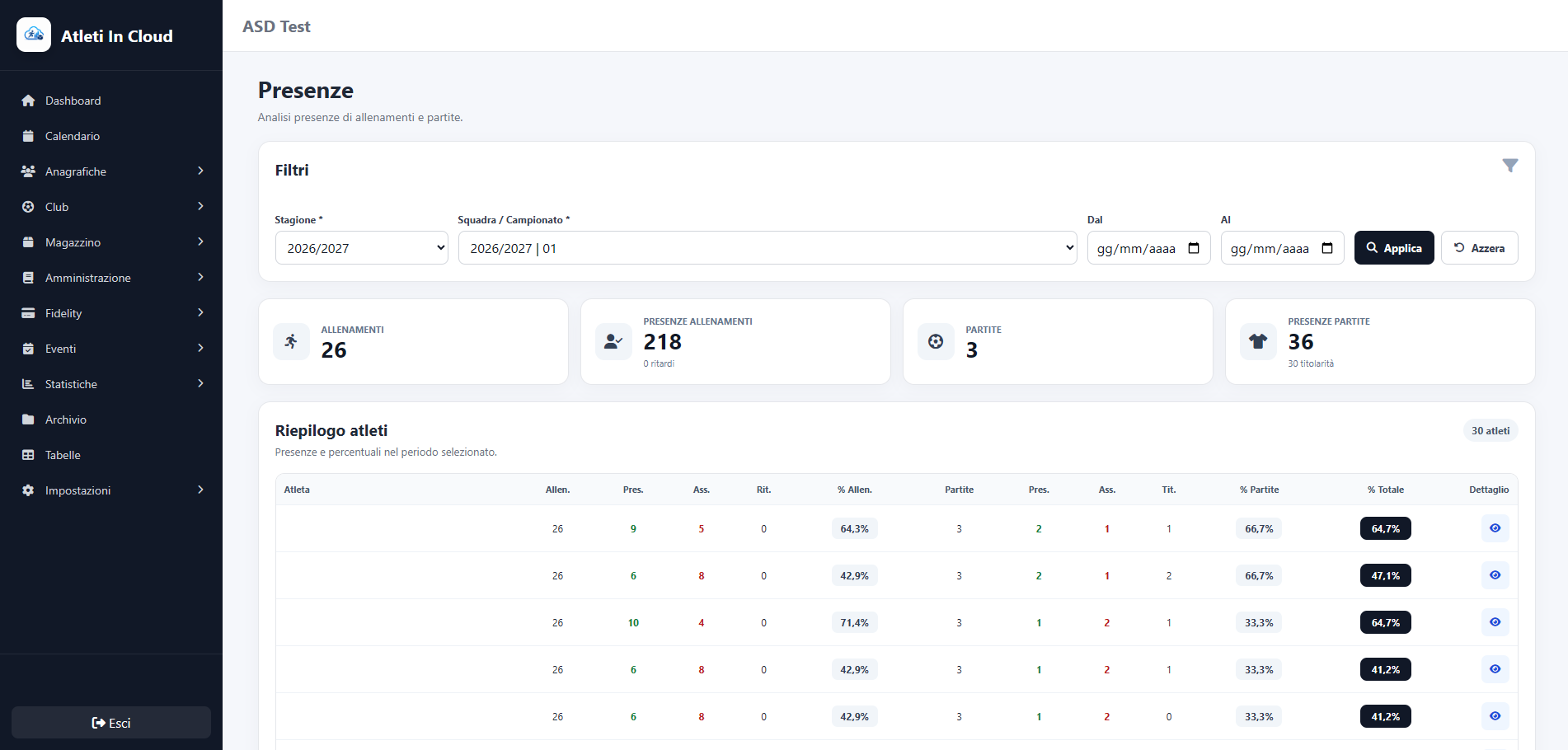View details of the 71,4% Allen. row
Image resolution: width=1568 pixels, height=750 pixels.
pyautogui.click(x=1495, y=622)
